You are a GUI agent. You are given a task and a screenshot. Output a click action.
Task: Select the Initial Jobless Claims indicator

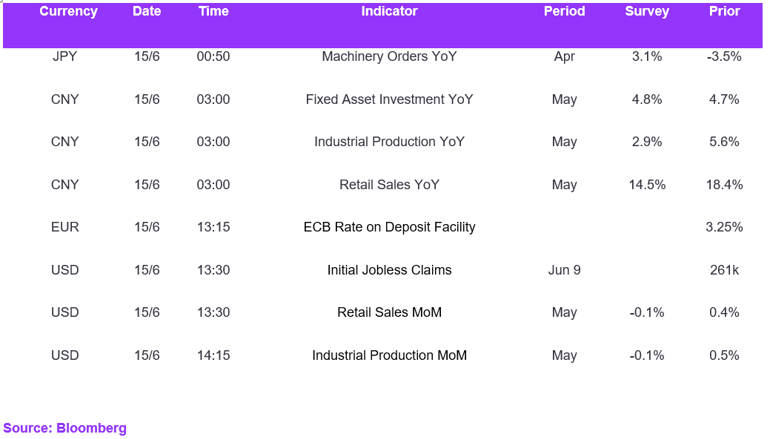[x=389, y=270]
